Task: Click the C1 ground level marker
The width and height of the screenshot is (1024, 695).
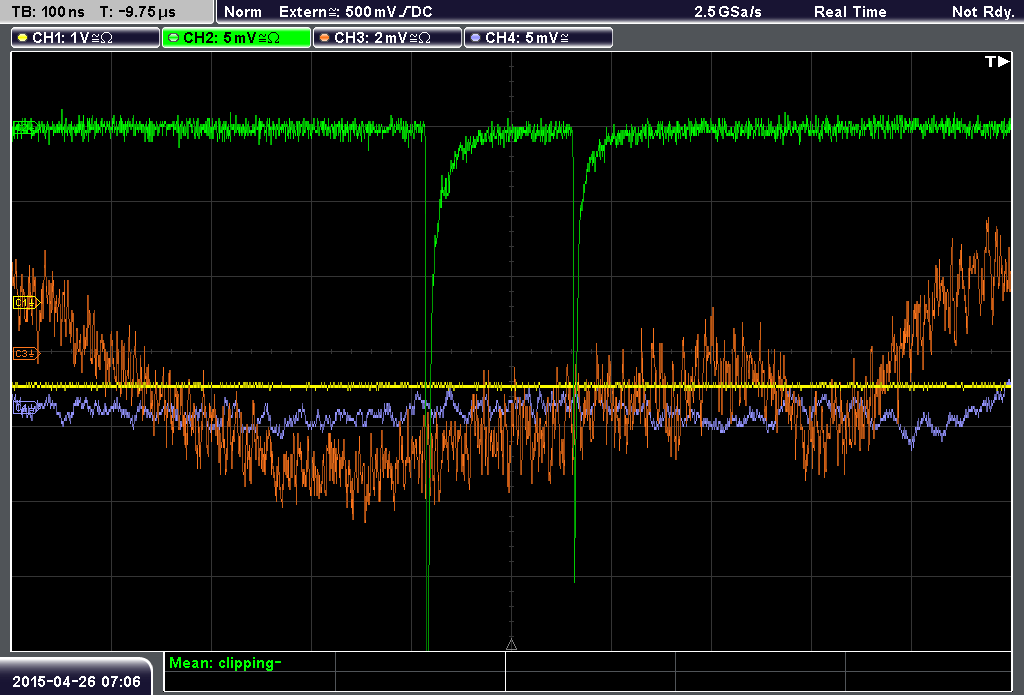Action: click(27, 303)
